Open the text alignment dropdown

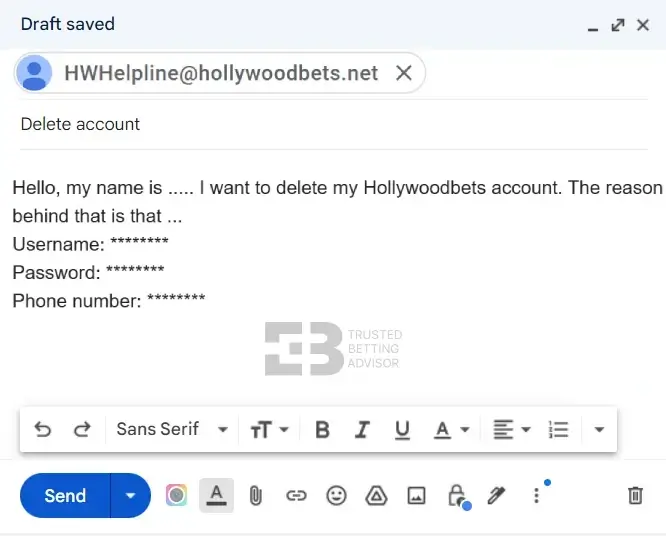[511, 430]
